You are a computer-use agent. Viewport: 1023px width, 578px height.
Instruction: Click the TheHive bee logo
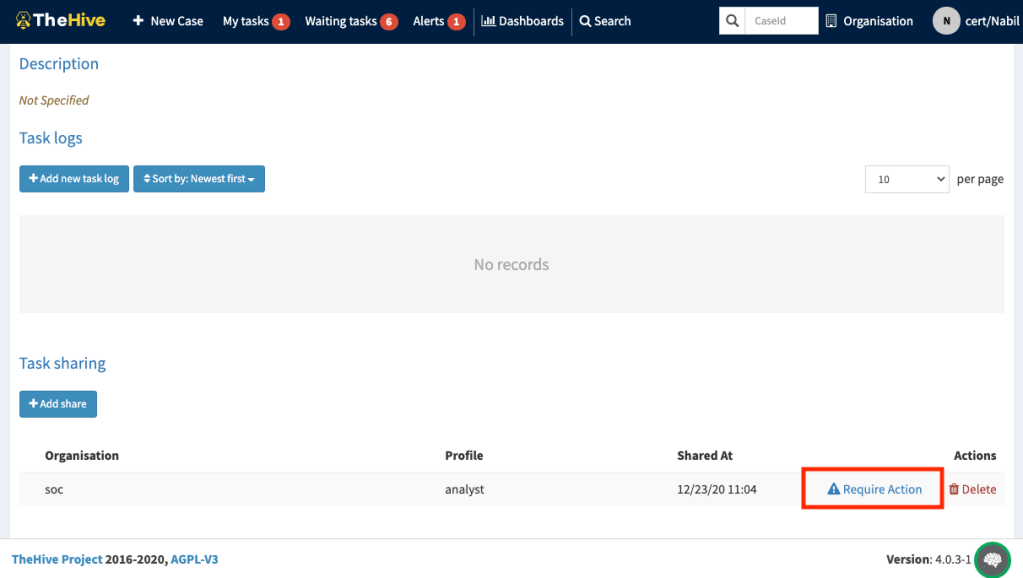pos(23,21)
